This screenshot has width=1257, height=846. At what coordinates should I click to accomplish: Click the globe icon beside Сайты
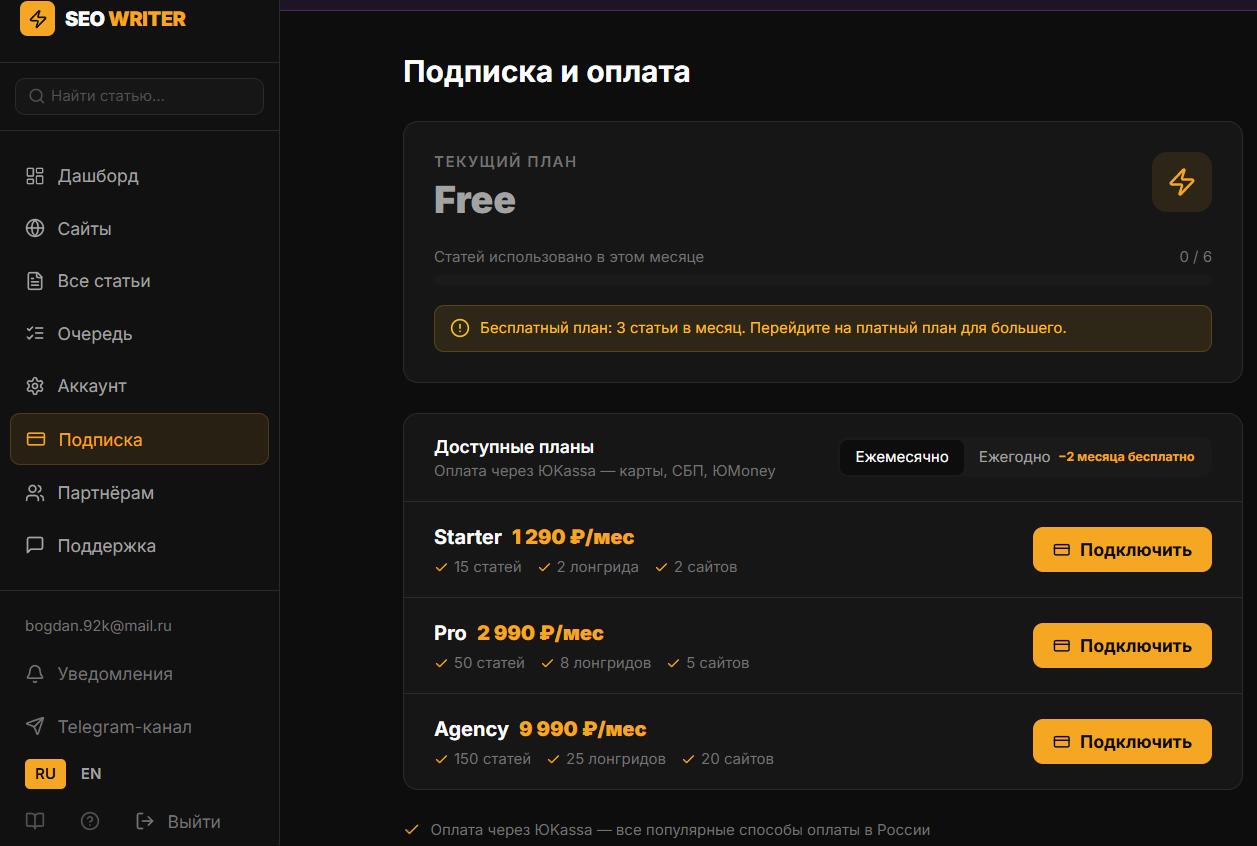coord(35,229)
